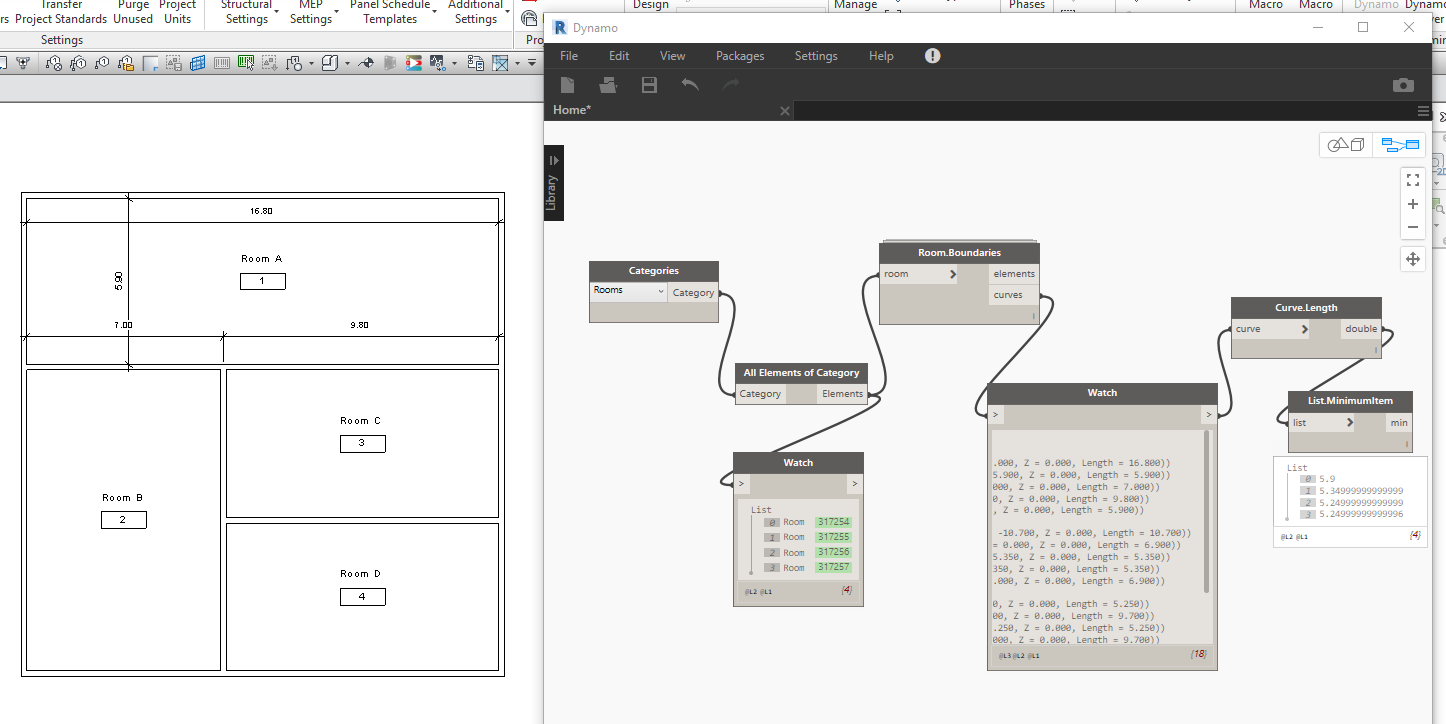
Task: Open the File menu in Dynamo
Action: 569,56
